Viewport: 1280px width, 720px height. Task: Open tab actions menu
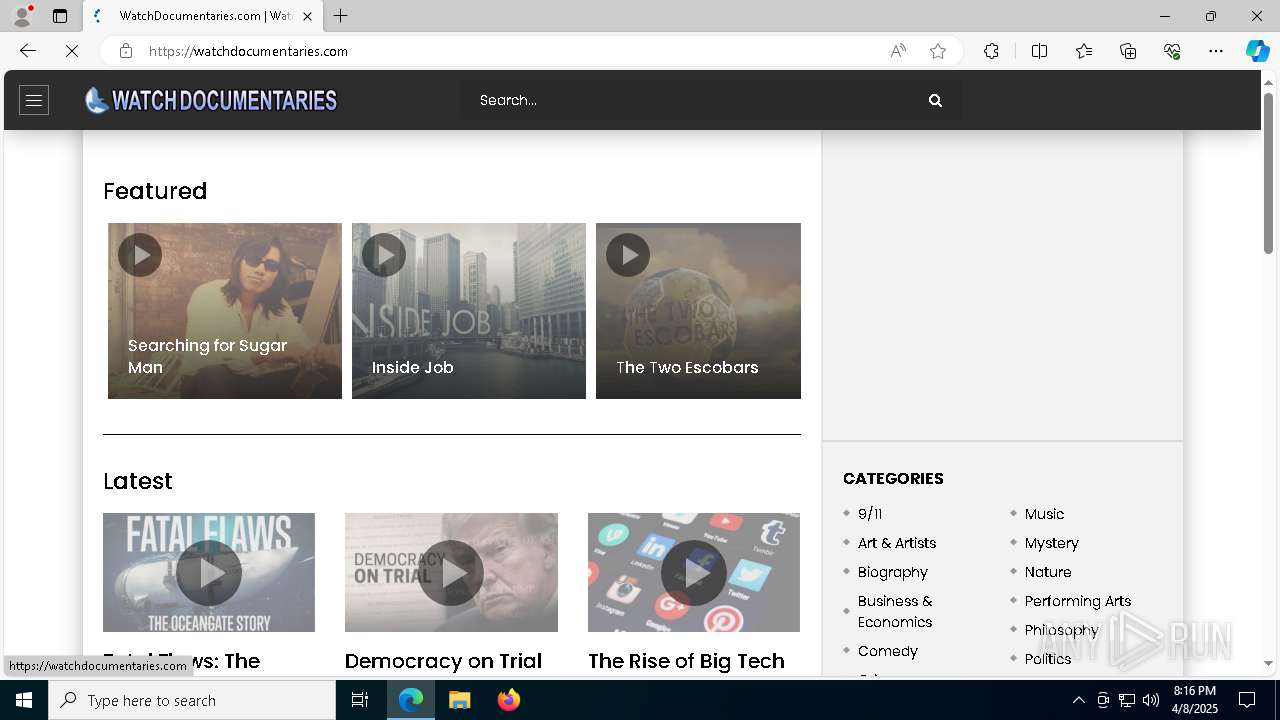[x=60, y=16]
